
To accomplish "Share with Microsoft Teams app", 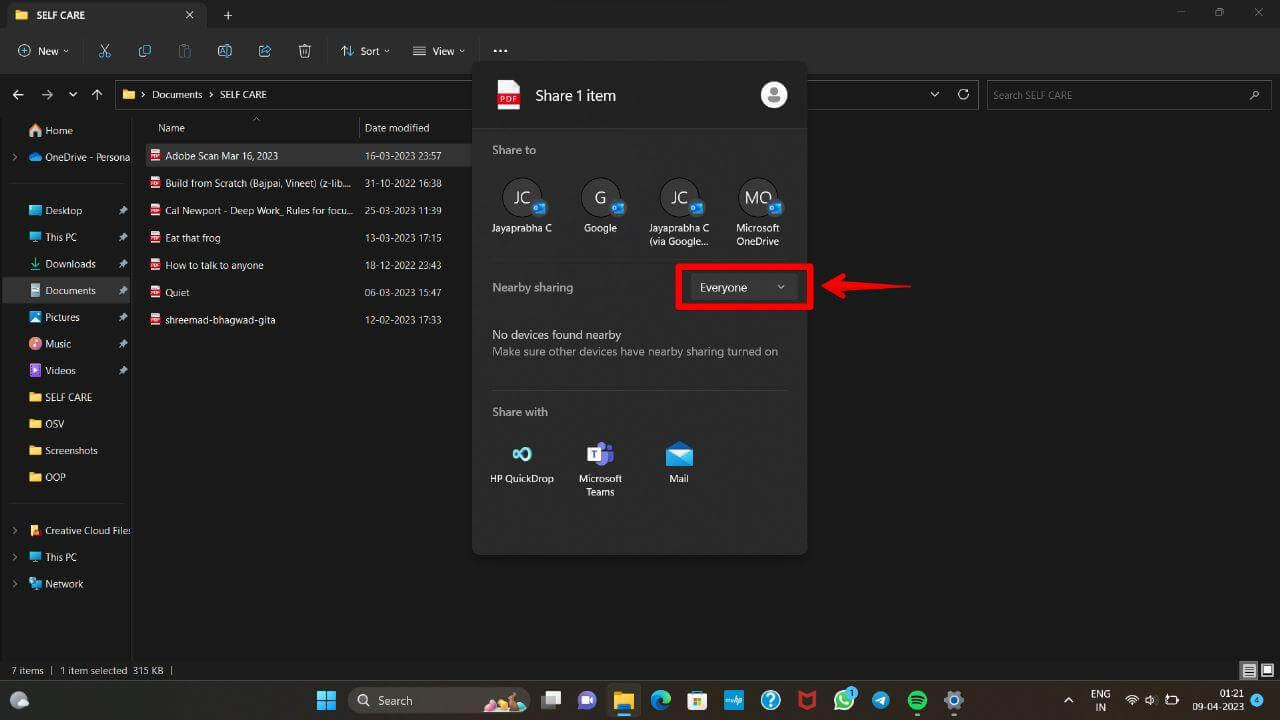I will [600, 468].
